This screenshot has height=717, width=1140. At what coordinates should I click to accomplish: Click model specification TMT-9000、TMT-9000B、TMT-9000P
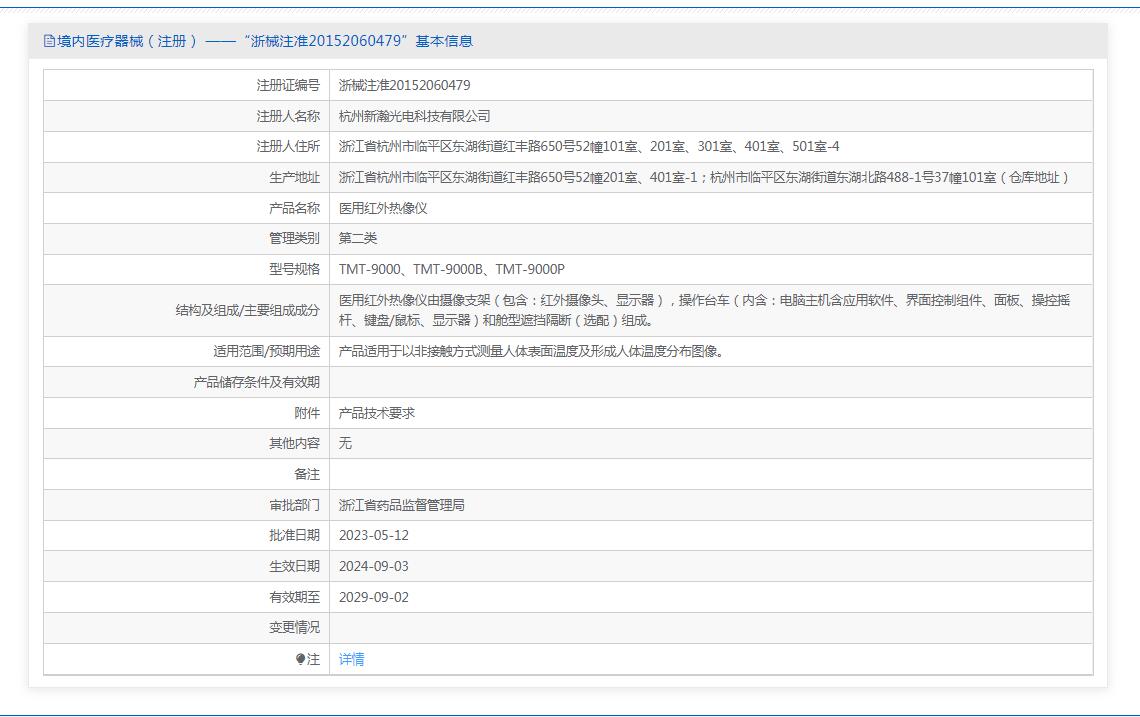click(451, 269)
